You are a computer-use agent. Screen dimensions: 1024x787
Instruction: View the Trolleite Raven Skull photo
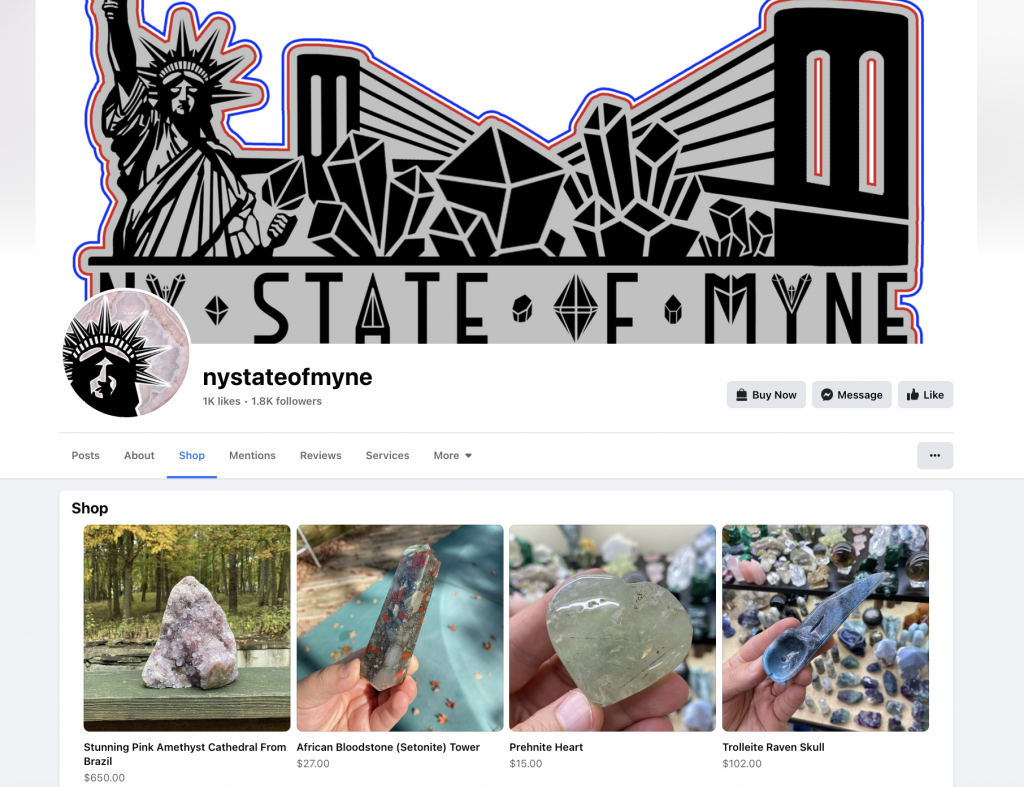tap(825, 628)
